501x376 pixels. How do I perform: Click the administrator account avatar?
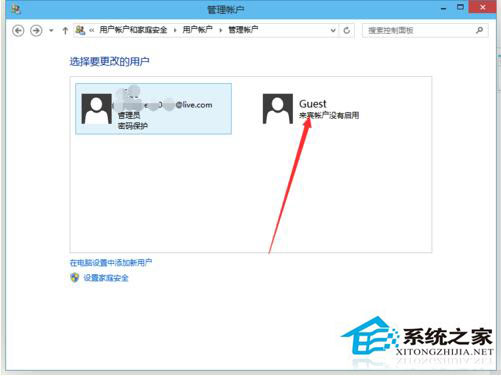click(97, 109)
